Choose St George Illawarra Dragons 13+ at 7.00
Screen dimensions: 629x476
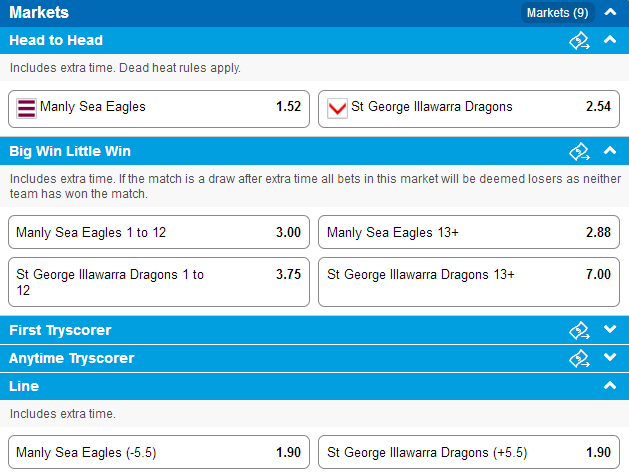[x=469, y=282]
